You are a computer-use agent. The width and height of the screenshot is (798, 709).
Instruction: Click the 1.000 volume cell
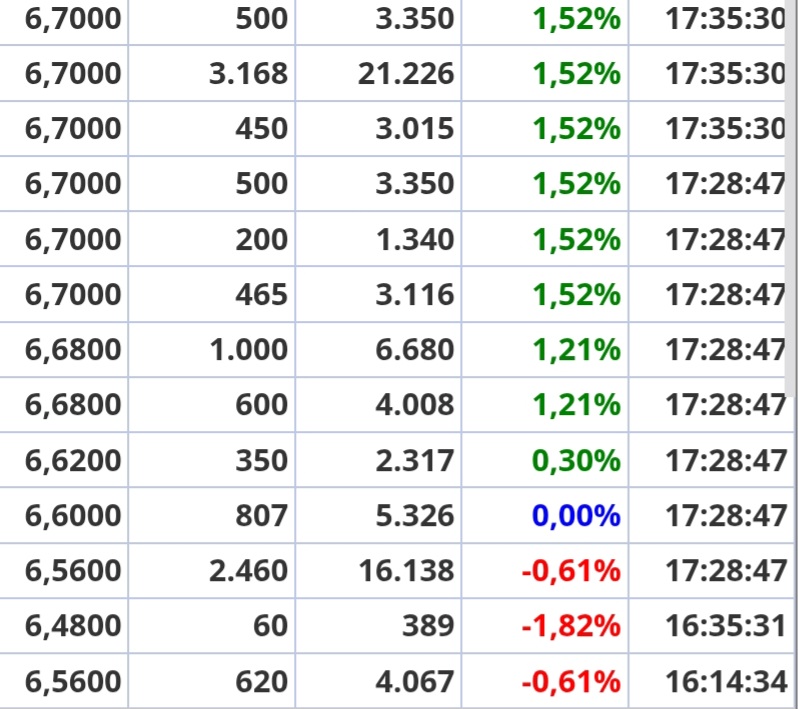pos(248,350)
